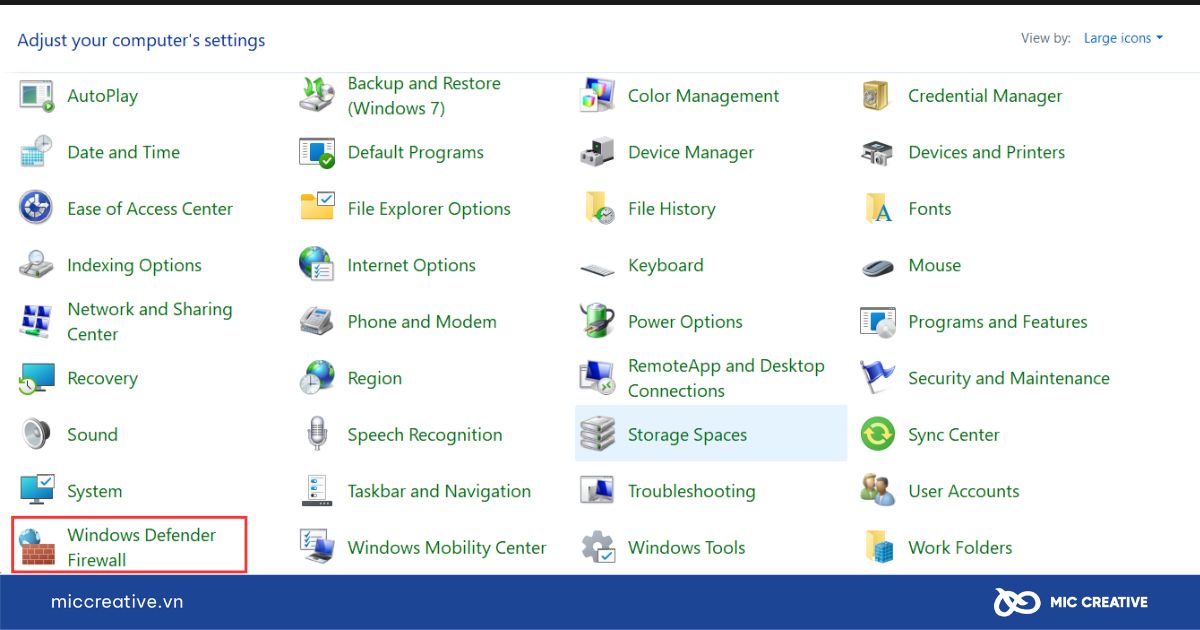Open the Color Management icon
1200x630 pixels.
[597, 96]
